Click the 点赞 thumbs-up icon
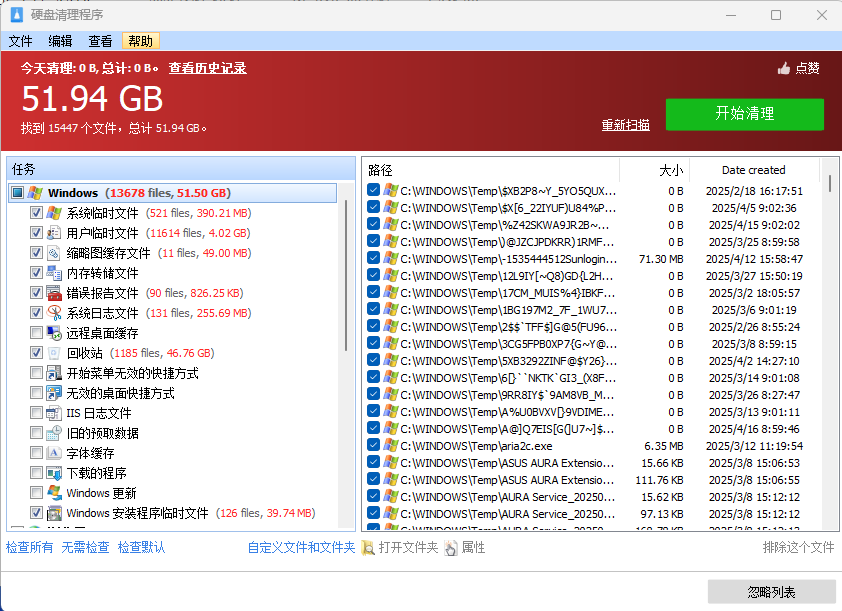Viewport: 842px width, 611px height. pos(784,68)
